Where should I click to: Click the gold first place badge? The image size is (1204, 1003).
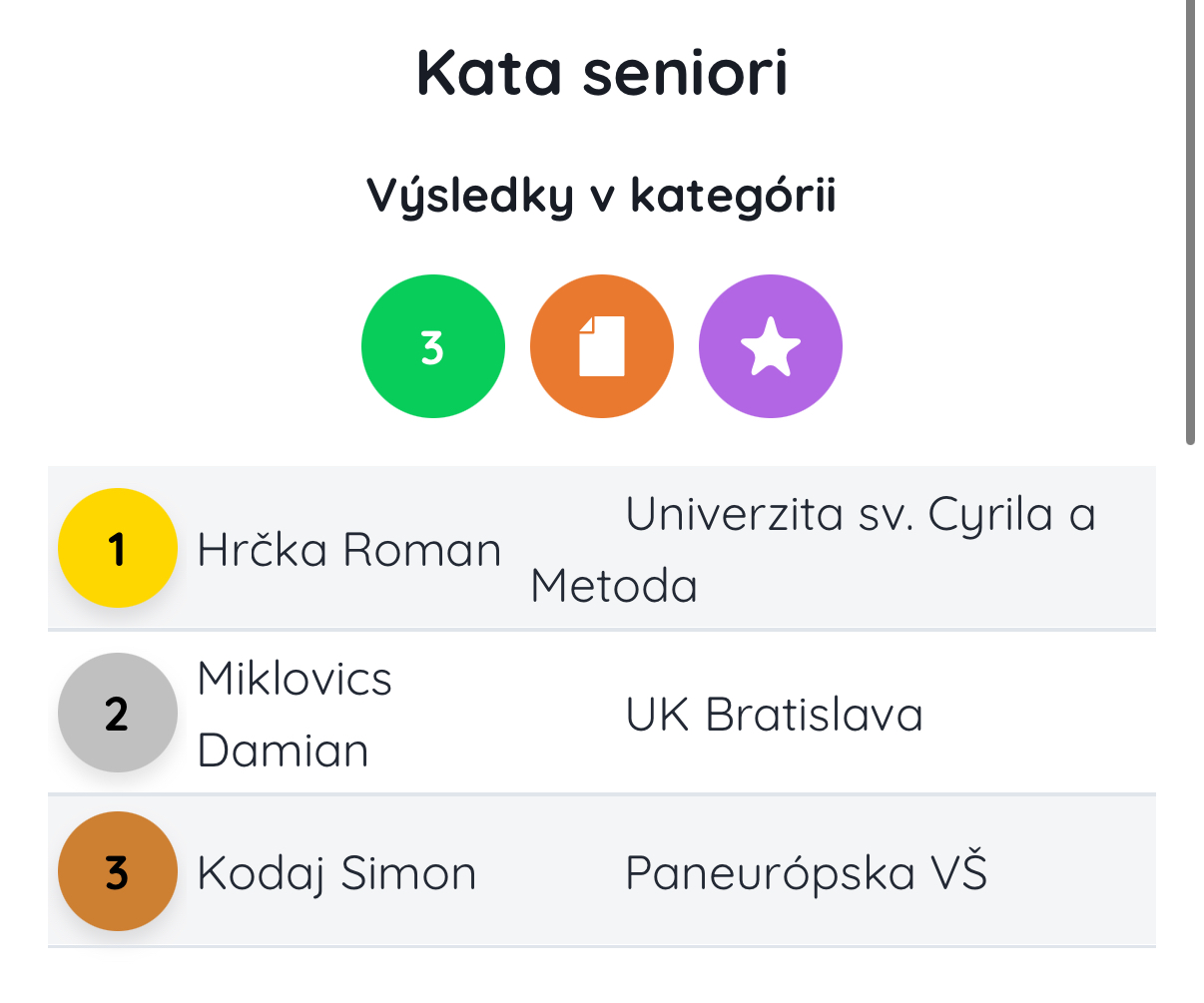pos(118,548)
